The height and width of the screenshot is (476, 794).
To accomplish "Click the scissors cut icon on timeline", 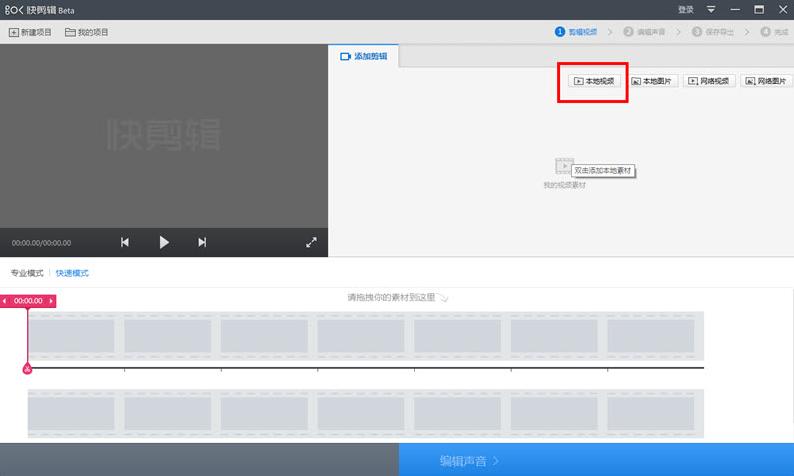I will point(27,369).
